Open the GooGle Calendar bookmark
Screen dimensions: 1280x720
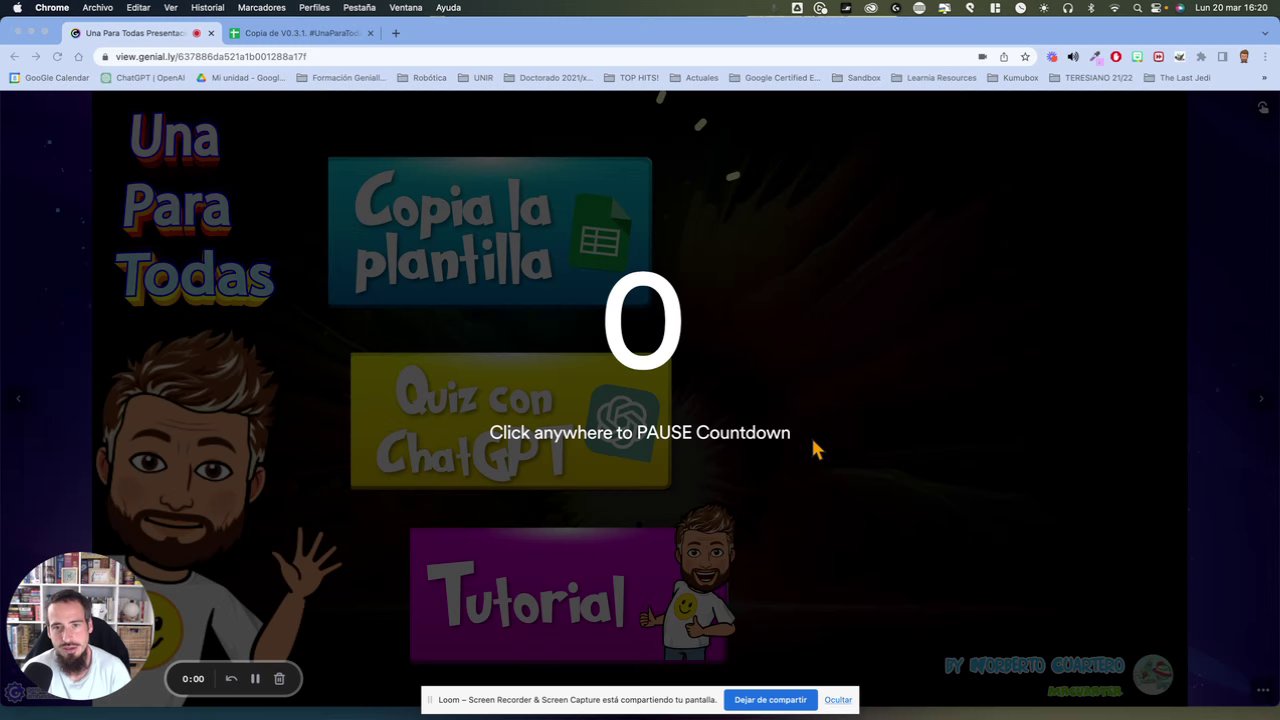49,78
